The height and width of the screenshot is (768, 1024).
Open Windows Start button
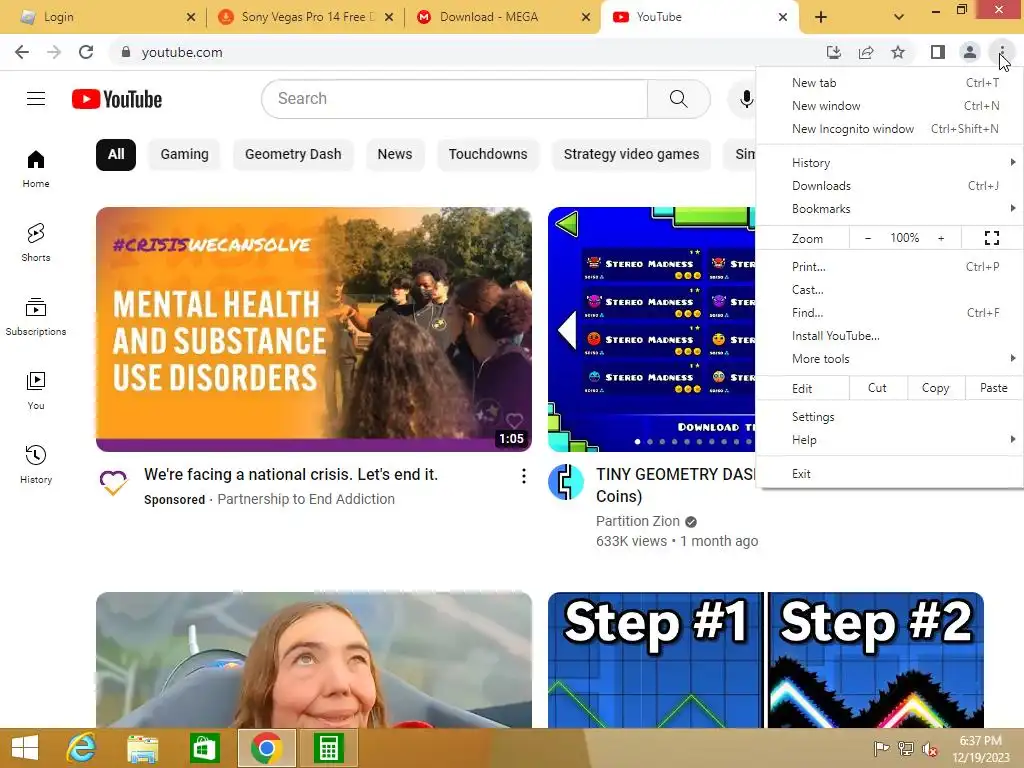coord(25,748)
